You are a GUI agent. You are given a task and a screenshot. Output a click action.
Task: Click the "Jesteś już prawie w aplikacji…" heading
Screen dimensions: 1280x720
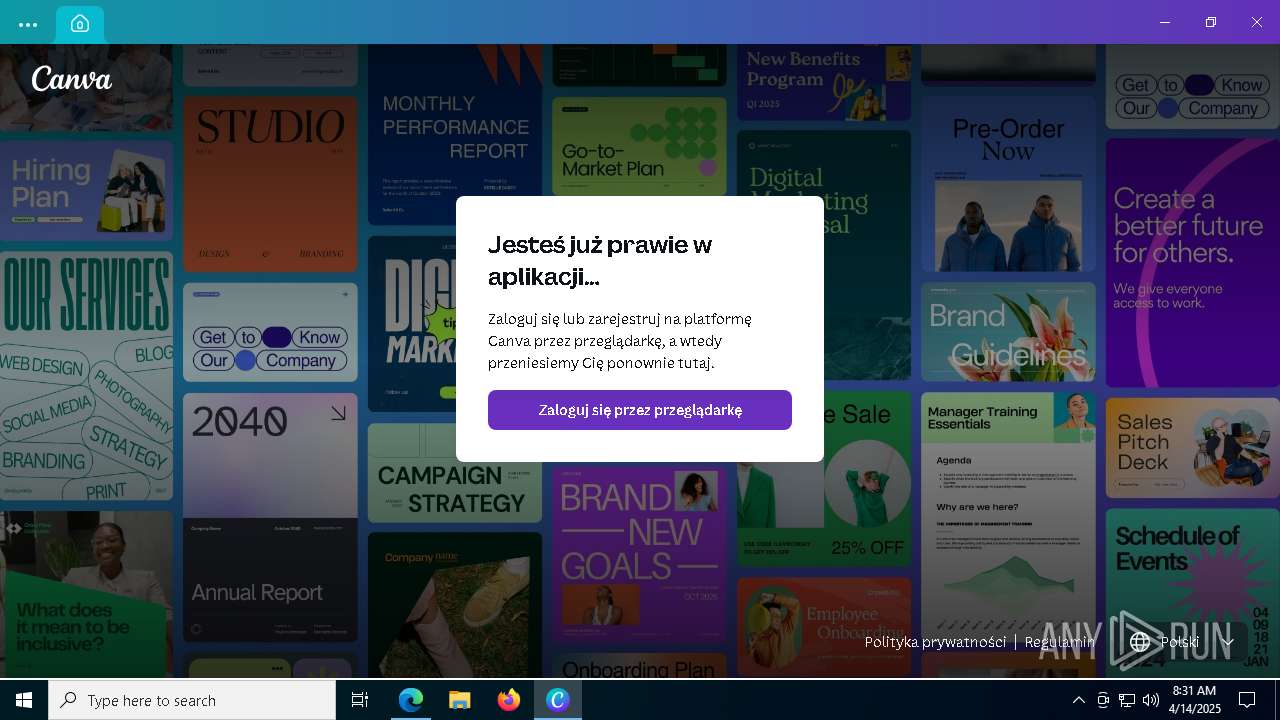coord(600,260)
